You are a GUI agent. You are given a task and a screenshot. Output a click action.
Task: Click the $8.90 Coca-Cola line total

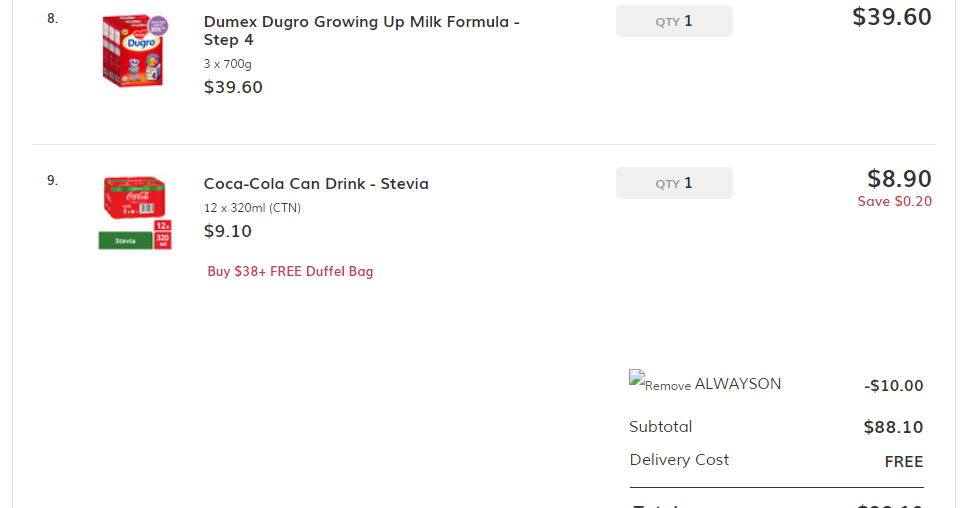tap(899, 179)
